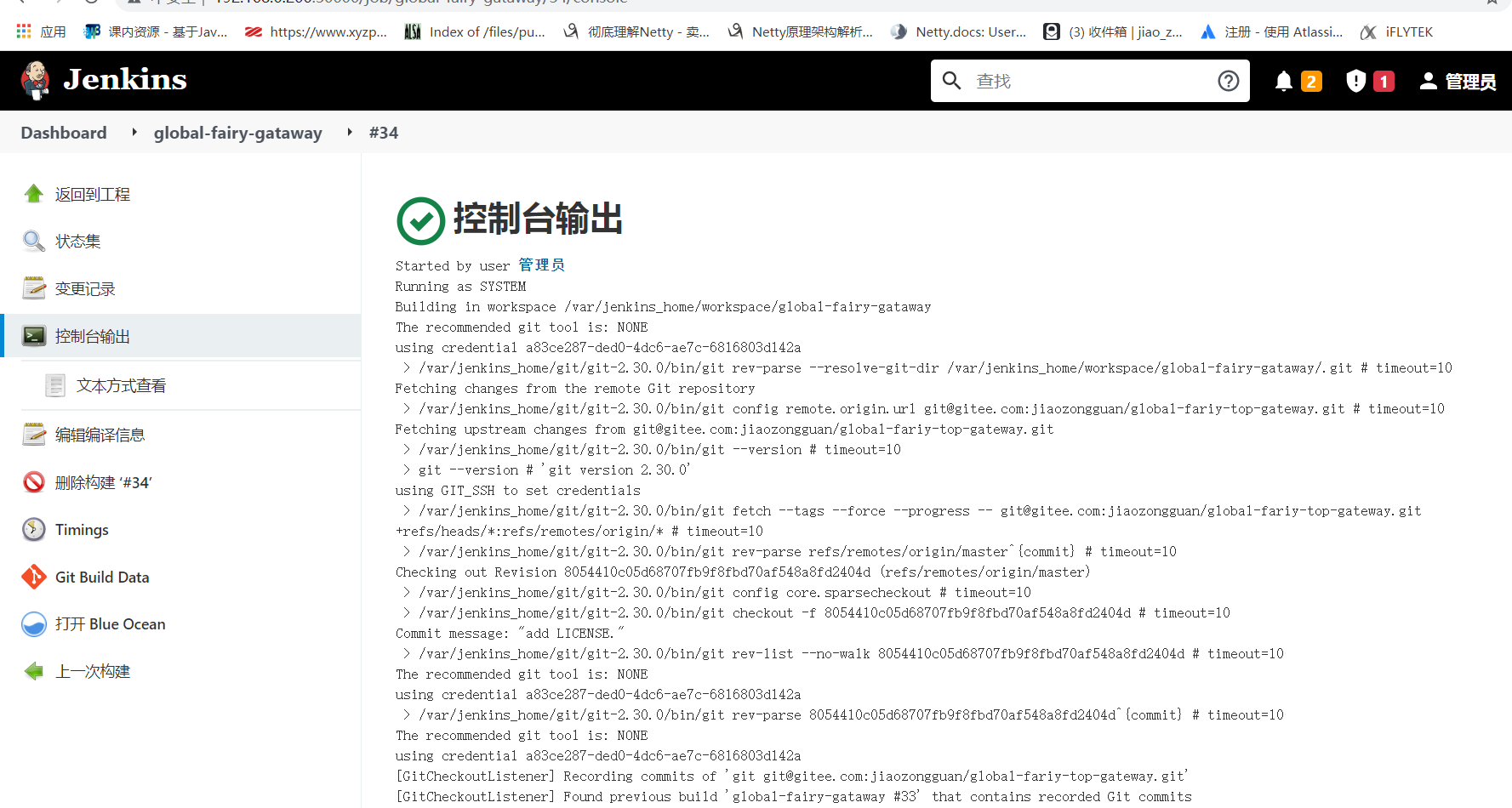Expand the dropdown arrow after global-fairy-gataway breadcrumb
The height and width of the screenshot is (808, 1512).
click(x=350, y=132)
